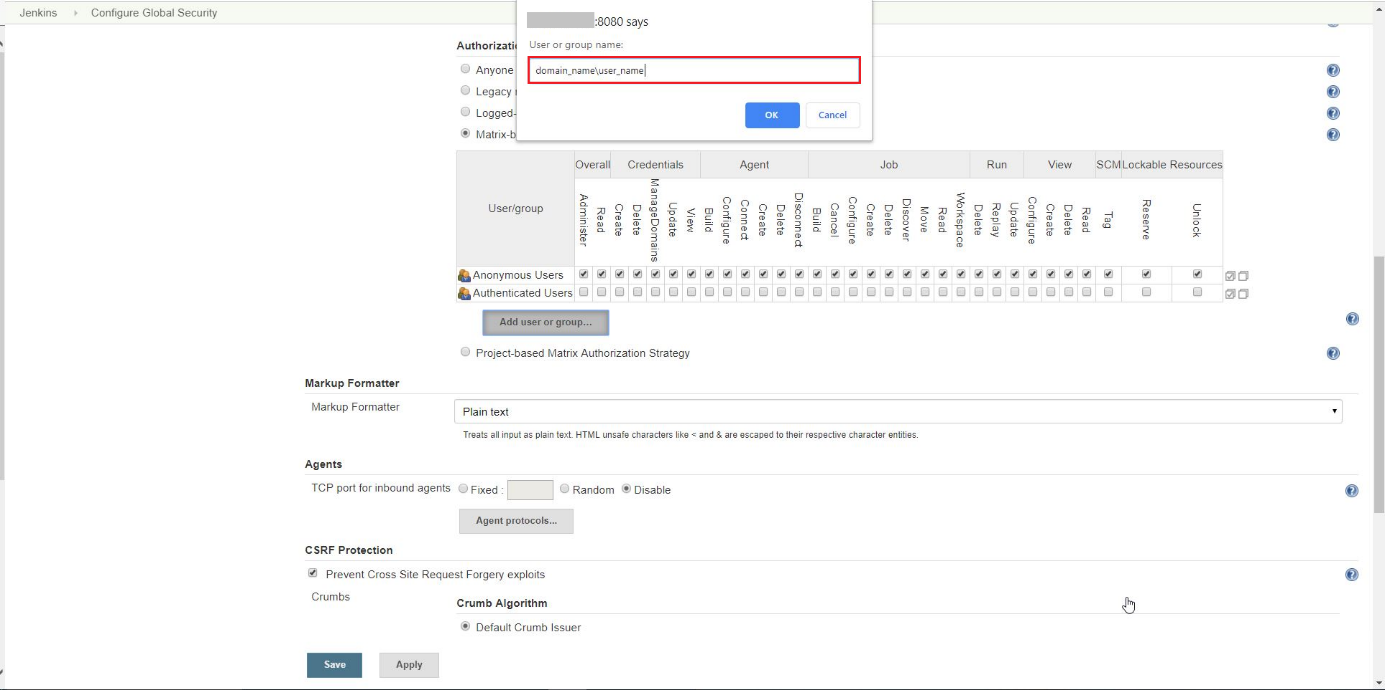Toggle Job Workspace for Authenticated Users
Screen dimensions: 1385x690
[x=961, y=292]
